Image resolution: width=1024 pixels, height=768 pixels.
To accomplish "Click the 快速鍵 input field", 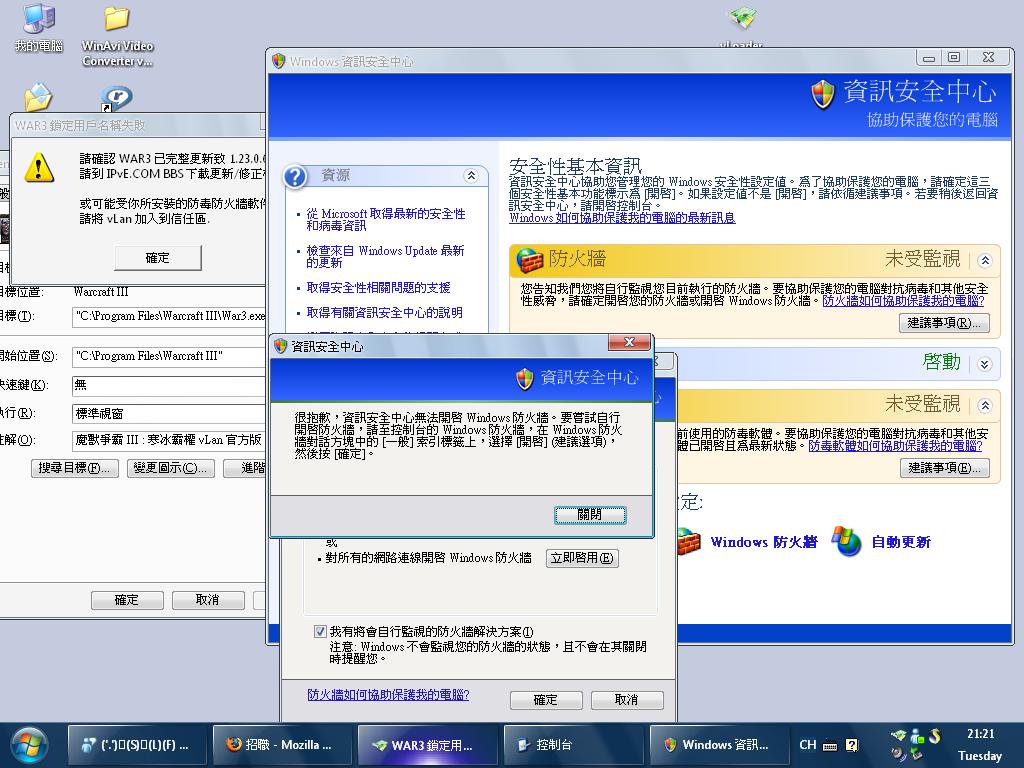I will 169,385.
